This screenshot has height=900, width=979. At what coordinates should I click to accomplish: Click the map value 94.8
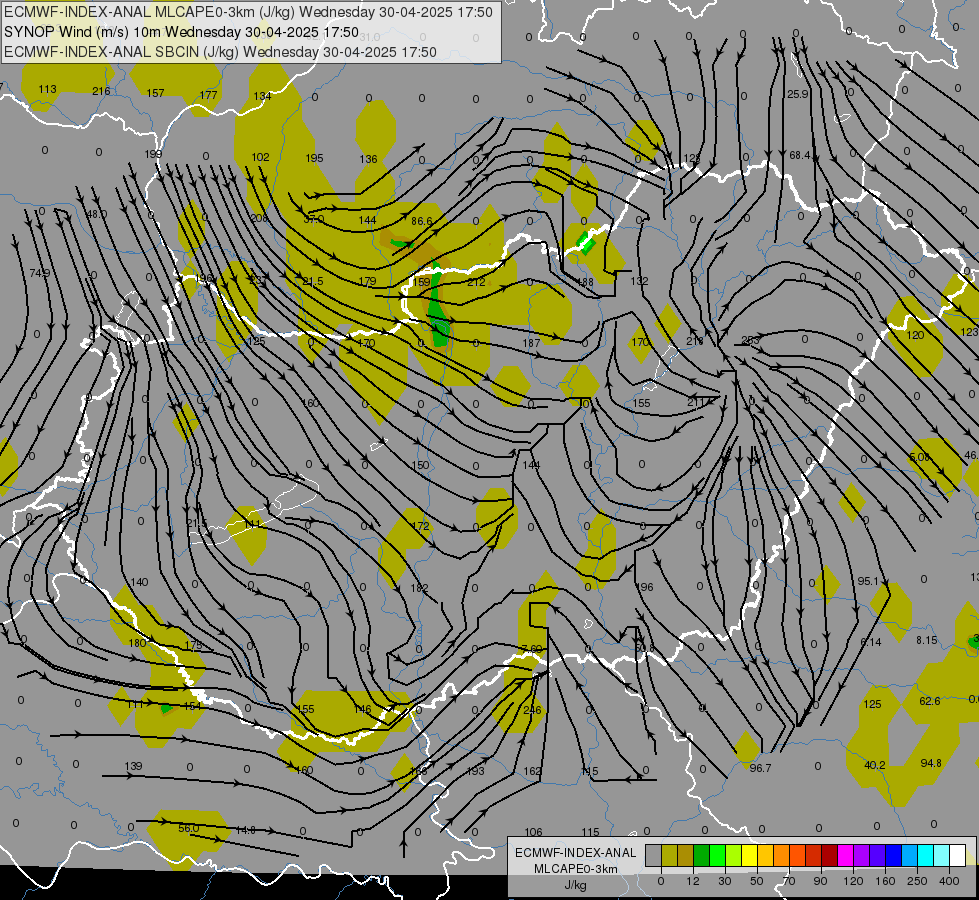click(x=931, y=763)
